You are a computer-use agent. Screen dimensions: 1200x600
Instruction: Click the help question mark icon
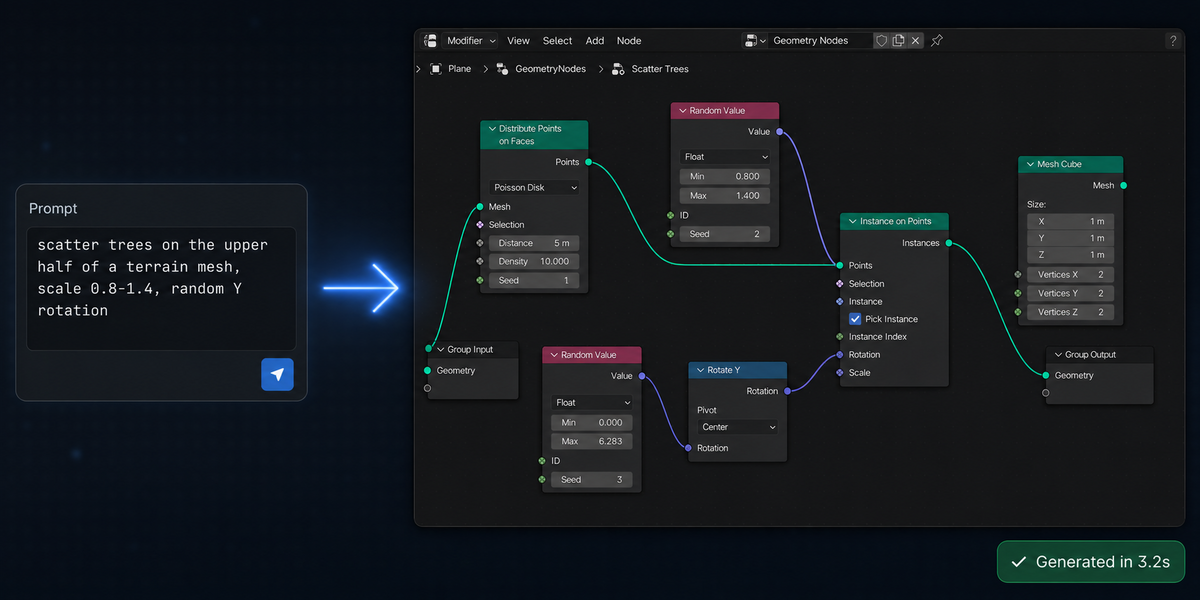click(1173, 41)
